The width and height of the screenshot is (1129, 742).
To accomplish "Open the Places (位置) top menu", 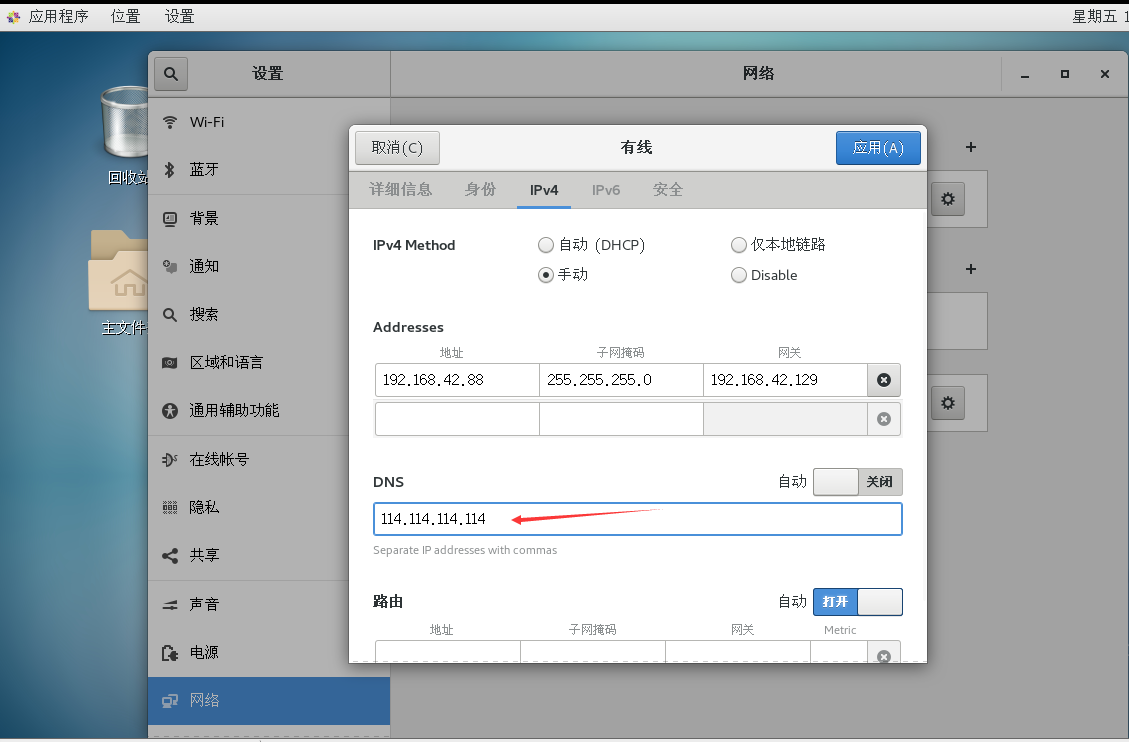I will click(125, 16).
